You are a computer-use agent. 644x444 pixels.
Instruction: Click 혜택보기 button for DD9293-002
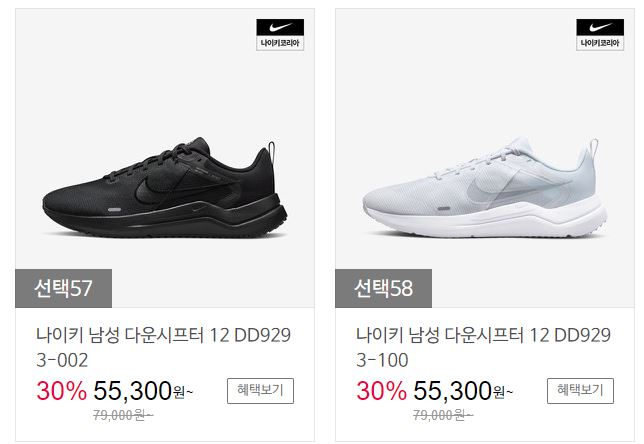260,391
